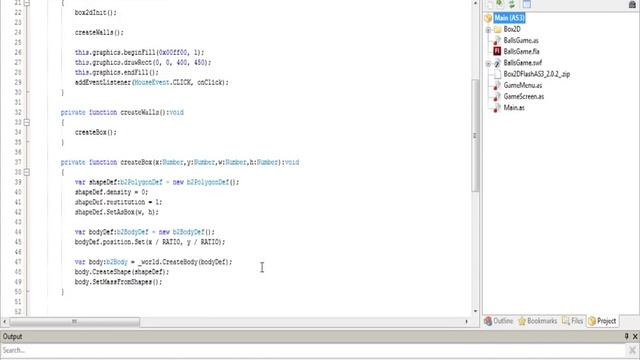The image size is (640, 360).
Task: Click the Output search input field
Action: (x=313, y=350)
